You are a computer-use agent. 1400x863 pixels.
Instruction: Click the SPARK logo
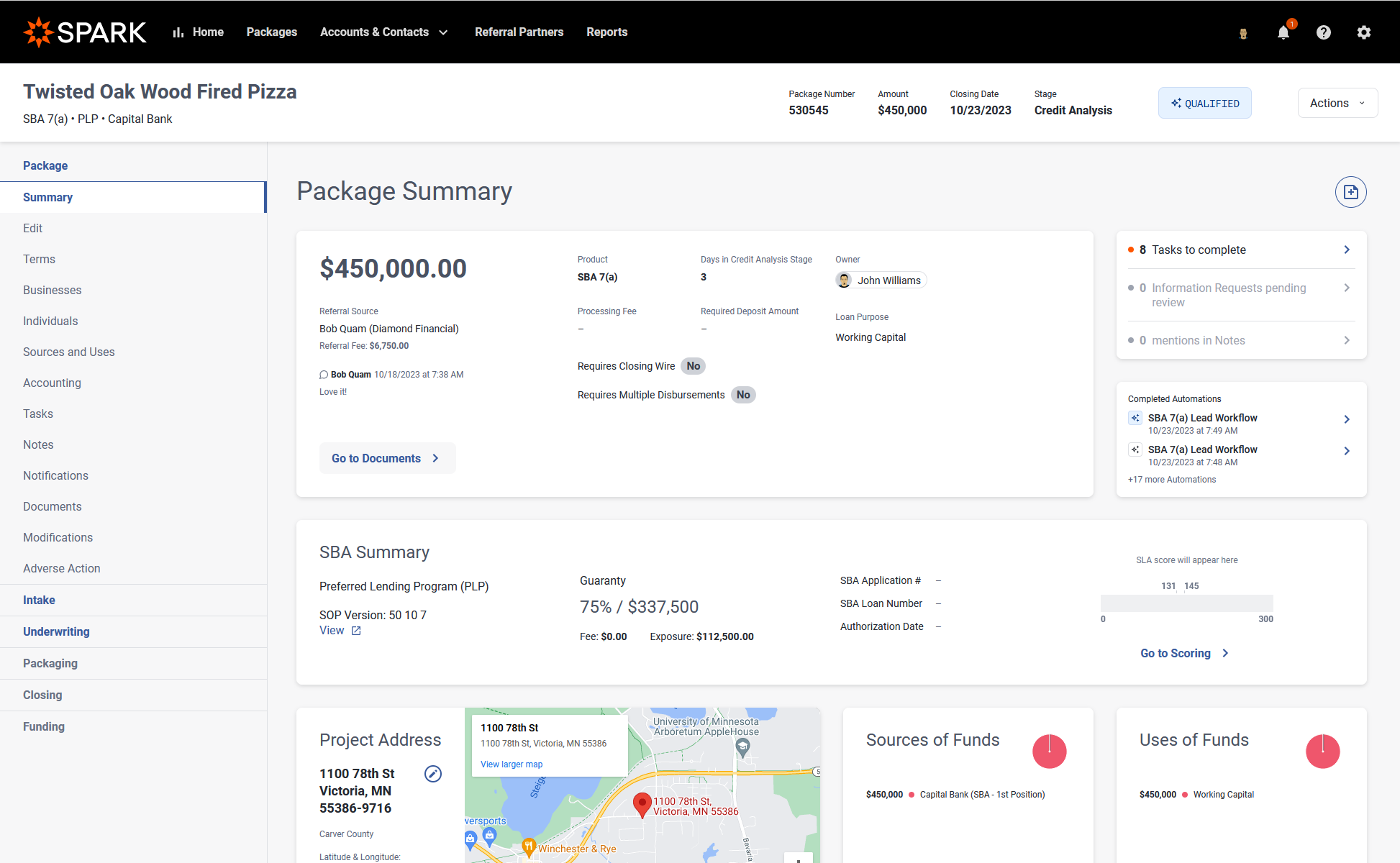[85, 32]
